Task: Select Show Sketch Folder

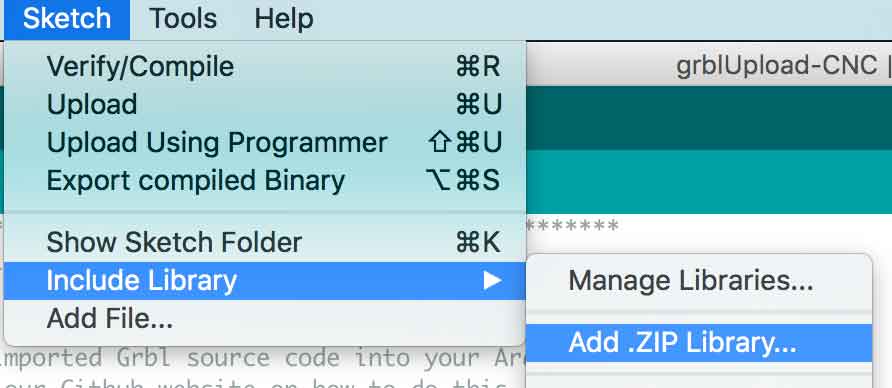Action: (x=265, y=243)
